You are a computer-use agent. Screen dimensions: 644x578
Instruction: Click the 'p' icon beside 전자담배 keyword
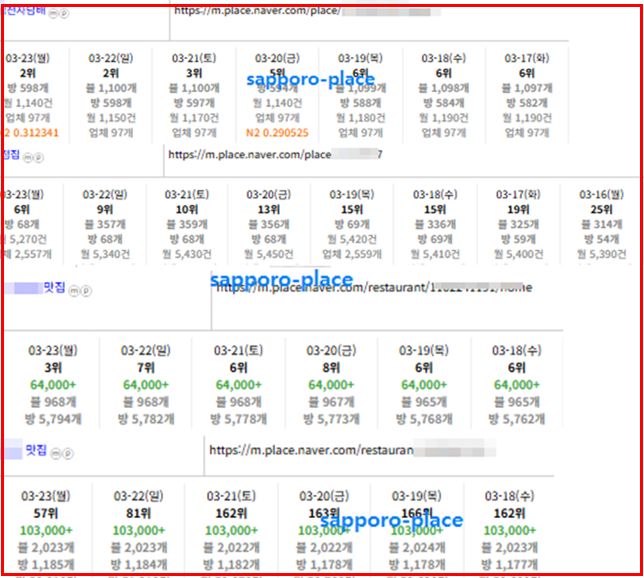click(x=62, y=13)
